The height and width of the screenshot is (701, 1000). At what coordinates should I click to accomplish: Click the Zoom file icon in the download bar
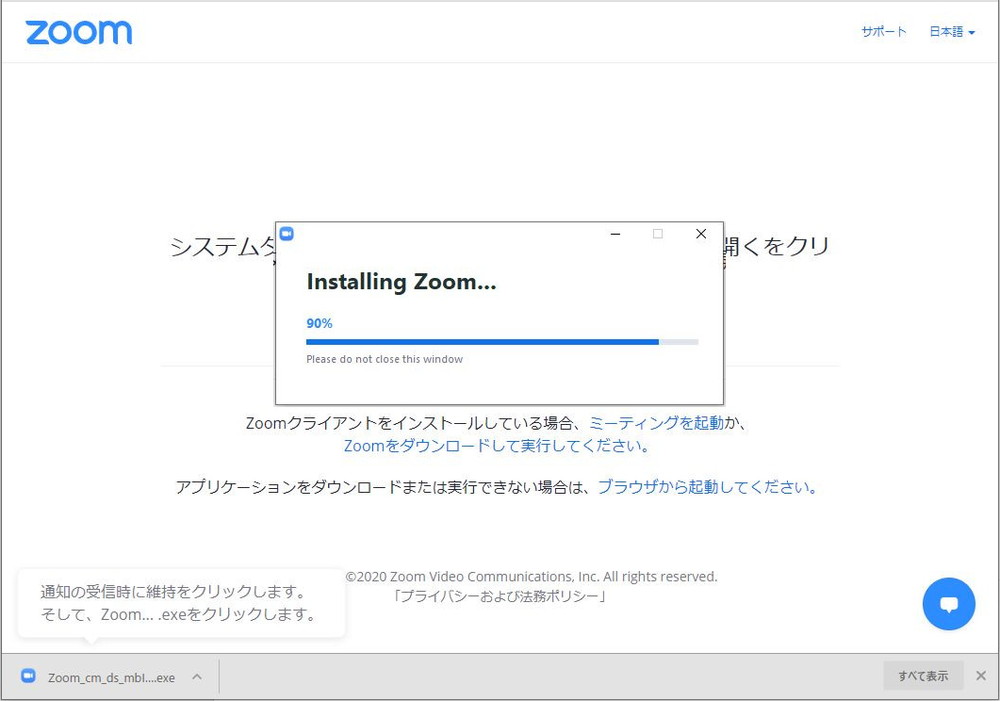tap(28, 677)
